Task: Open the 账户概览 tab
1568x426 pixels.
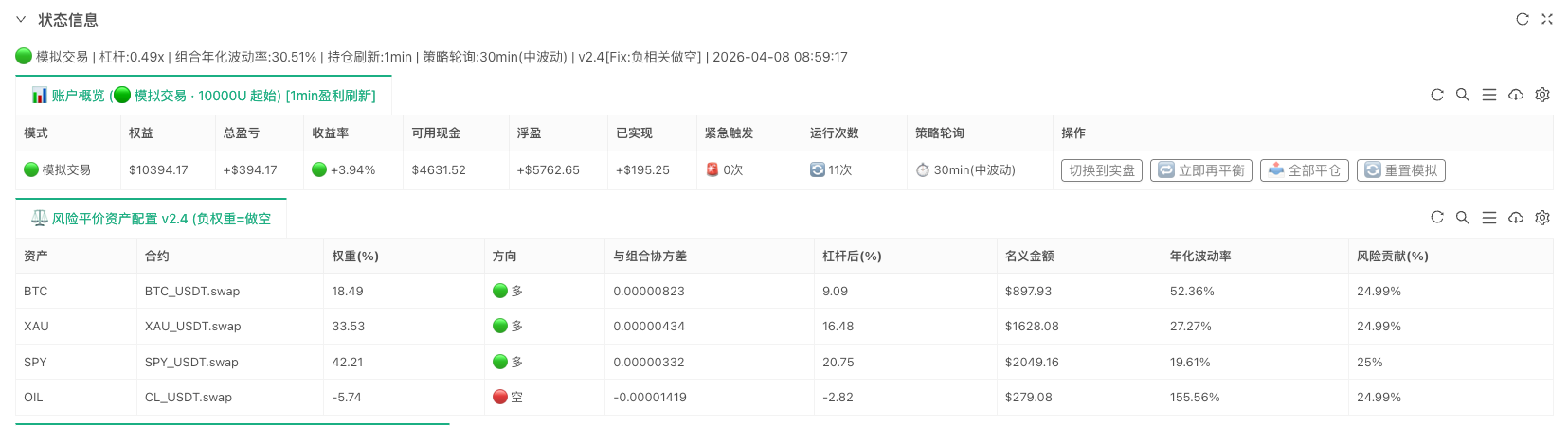Action: 204,96
